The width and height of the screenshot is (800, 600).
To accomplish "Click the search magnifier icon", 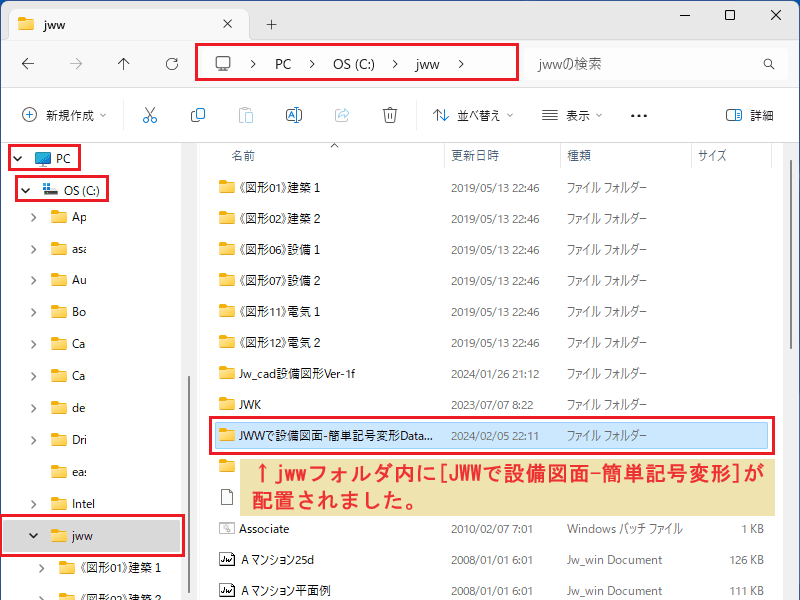I will pos(769,63).
